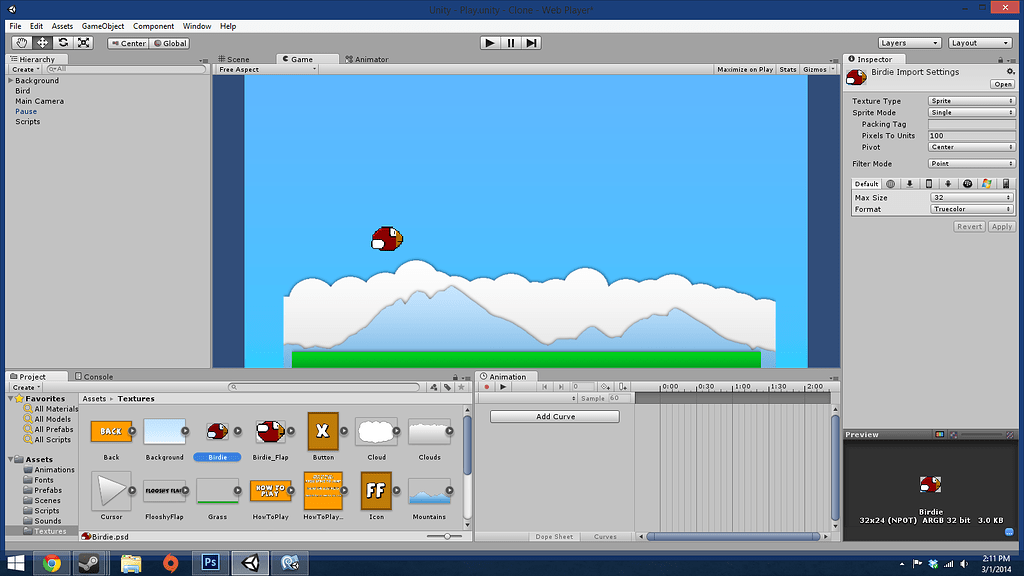Click the Add Keyframe icon in Animation panel
Image resolution: width=1024 pixels, height=576 pixels.
[607, 387]
